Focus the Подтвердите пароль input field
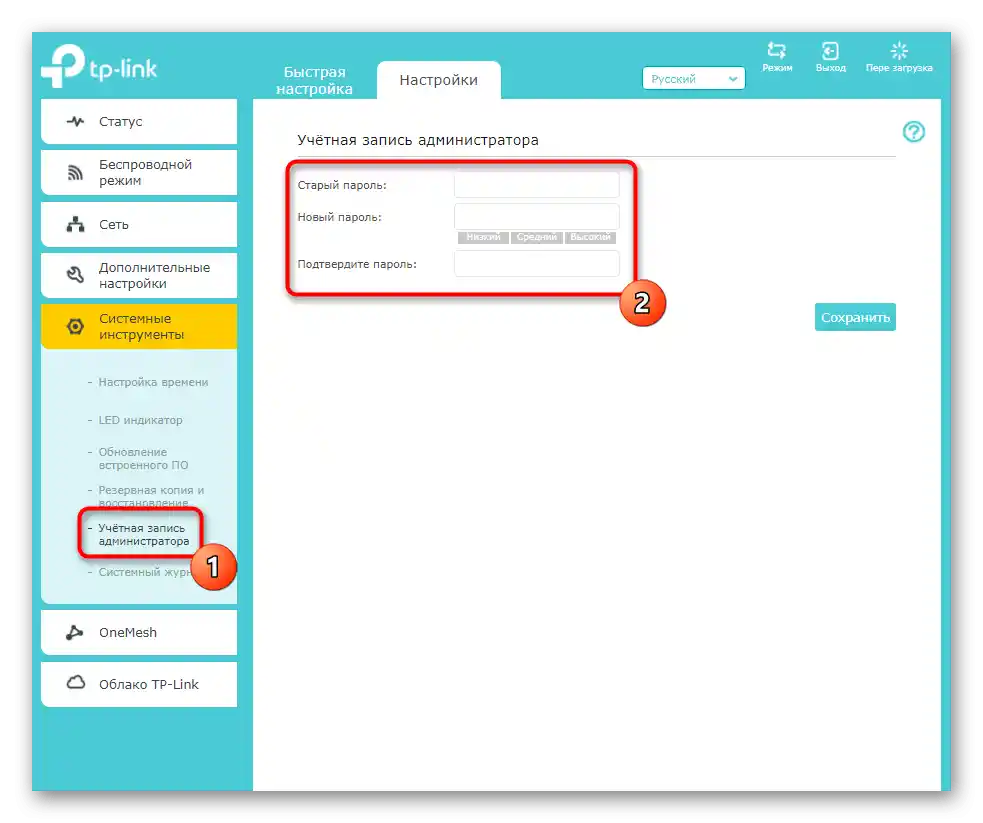The width and height of the screenshot is (983, 823). pyautogui.click(x=537, y=264)
